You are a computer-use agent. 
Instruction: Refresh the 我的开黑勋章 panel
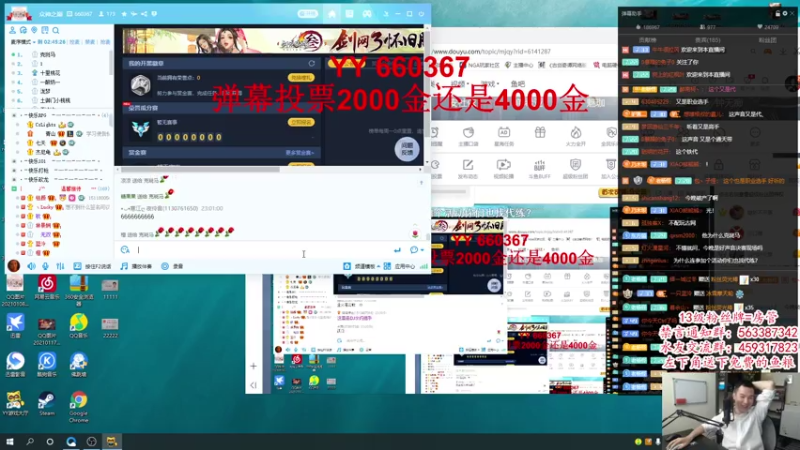pyautogui.click(x=312, y=63)
